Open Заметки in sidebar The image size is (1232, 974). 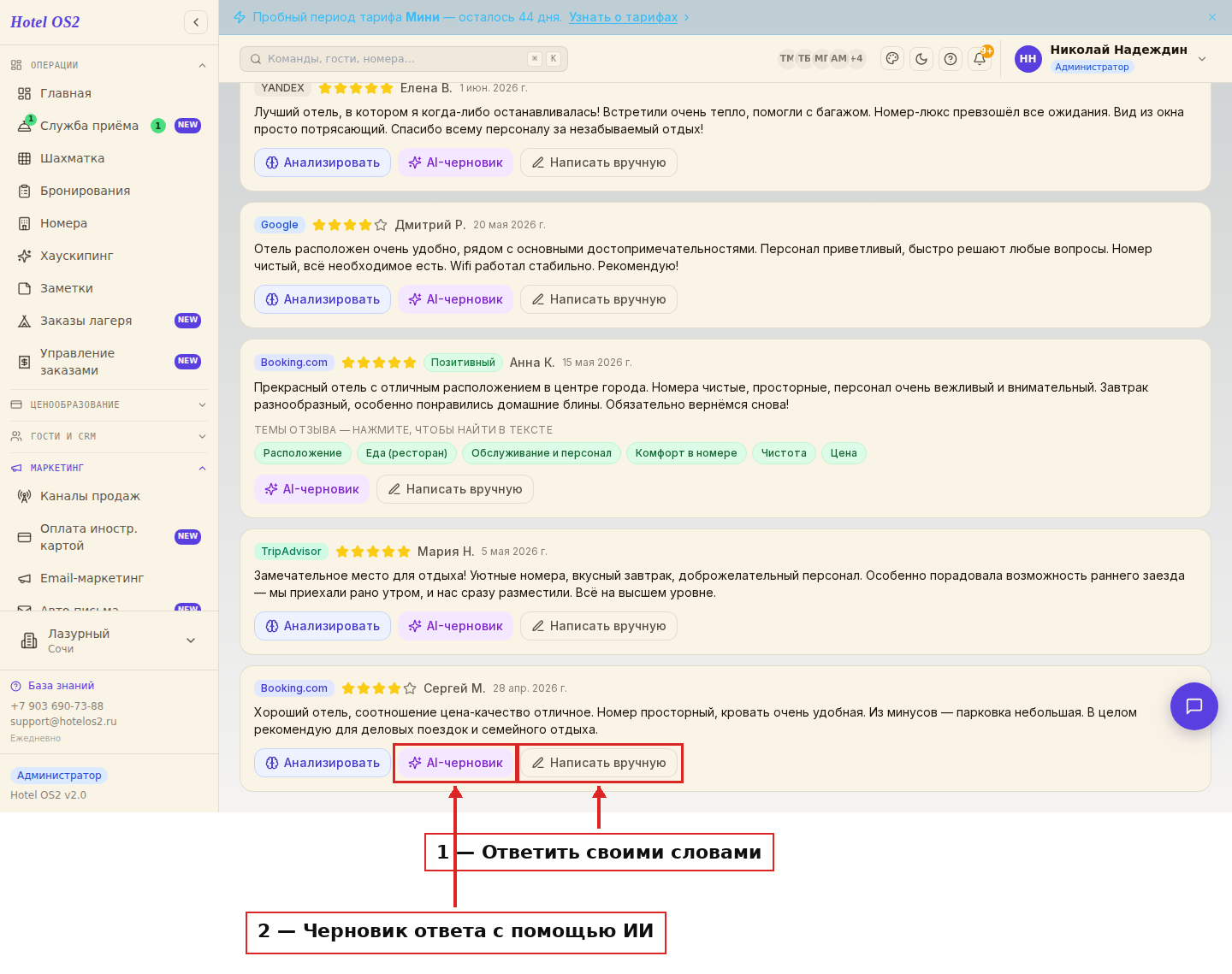click(x=109, y=288)
